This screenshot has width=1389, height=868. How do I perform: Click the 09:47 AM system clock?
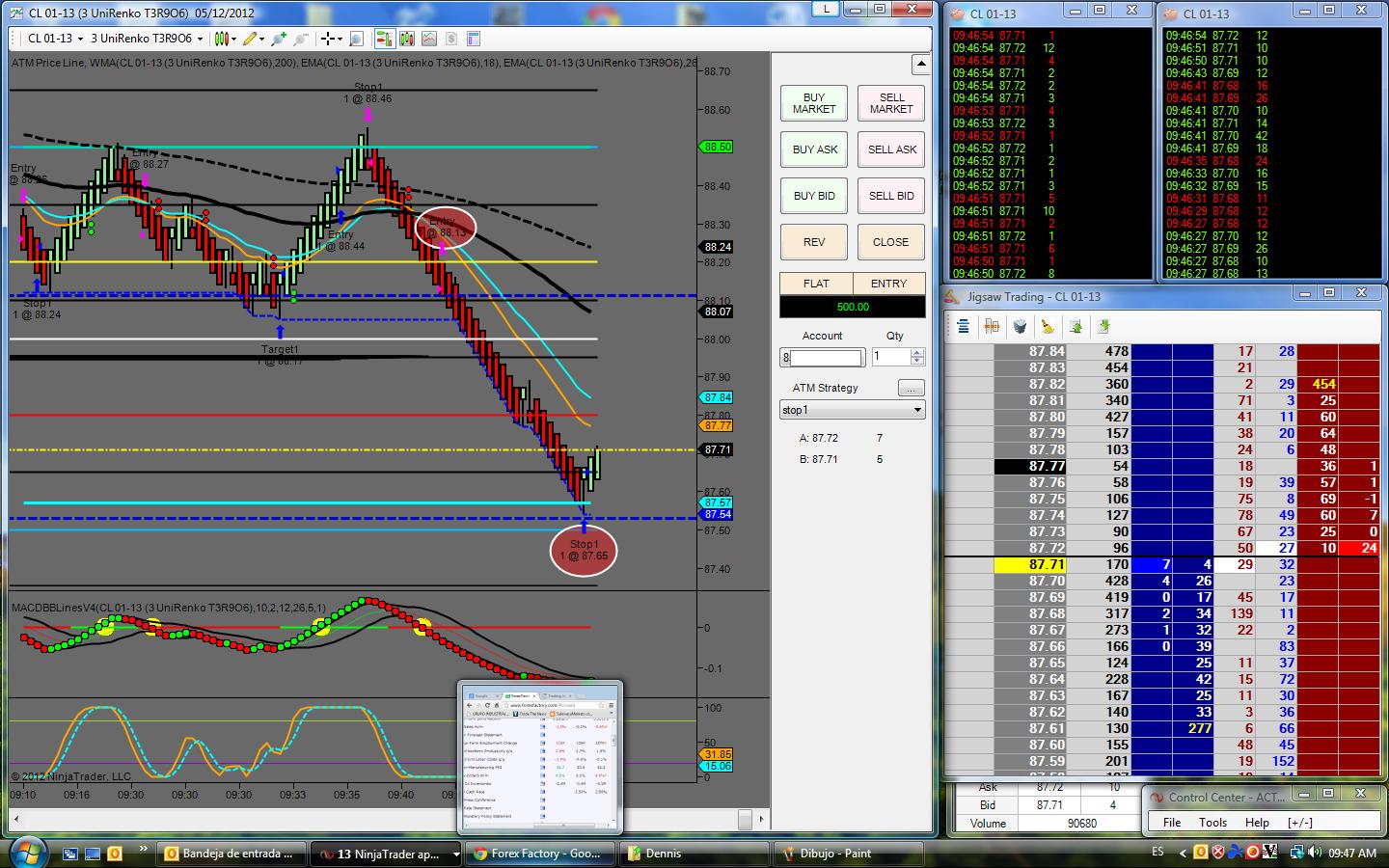[1352, 853]
